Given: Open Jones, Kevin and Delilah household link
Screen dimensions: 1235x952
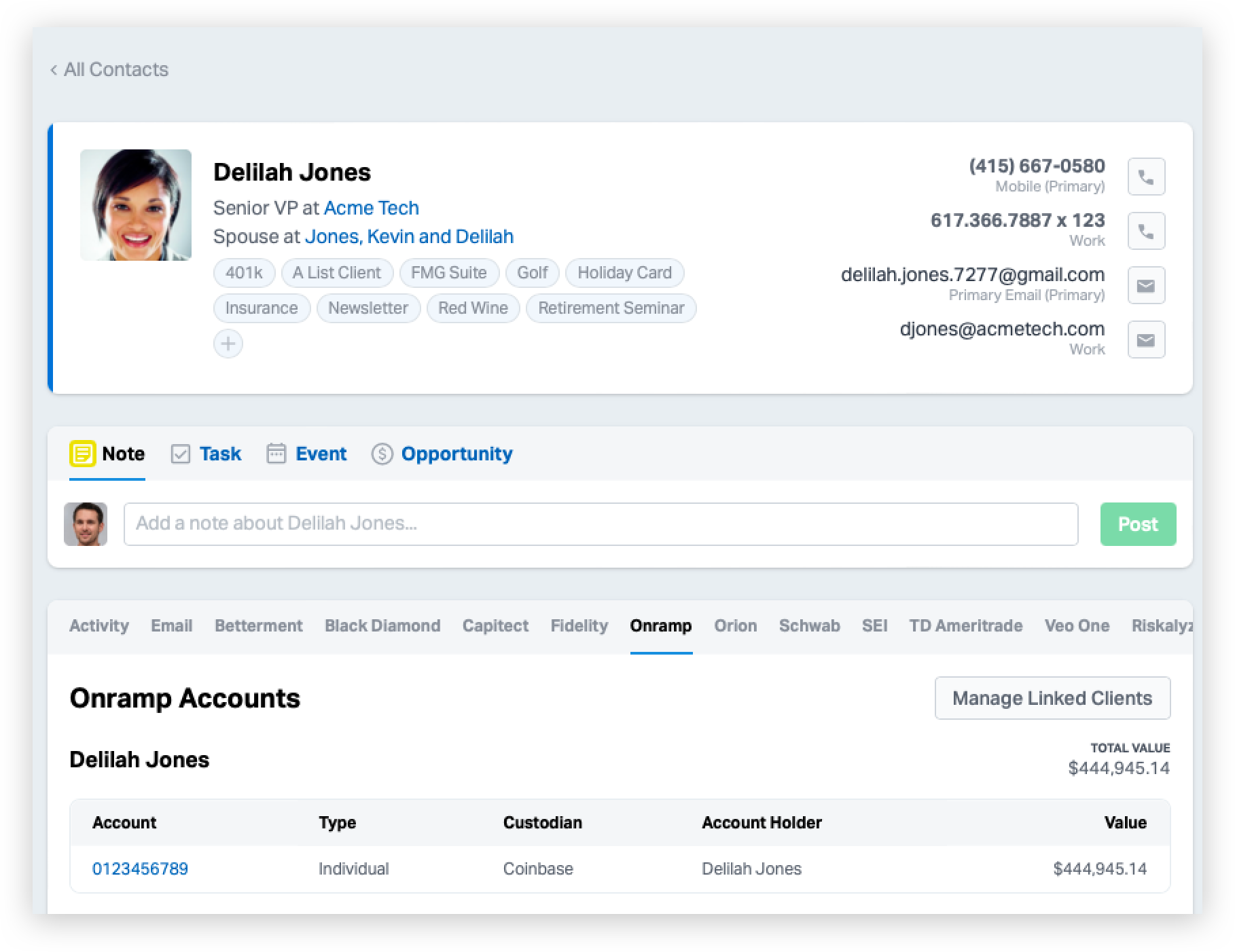Looking at the screenshot, I should coord(409,236).
